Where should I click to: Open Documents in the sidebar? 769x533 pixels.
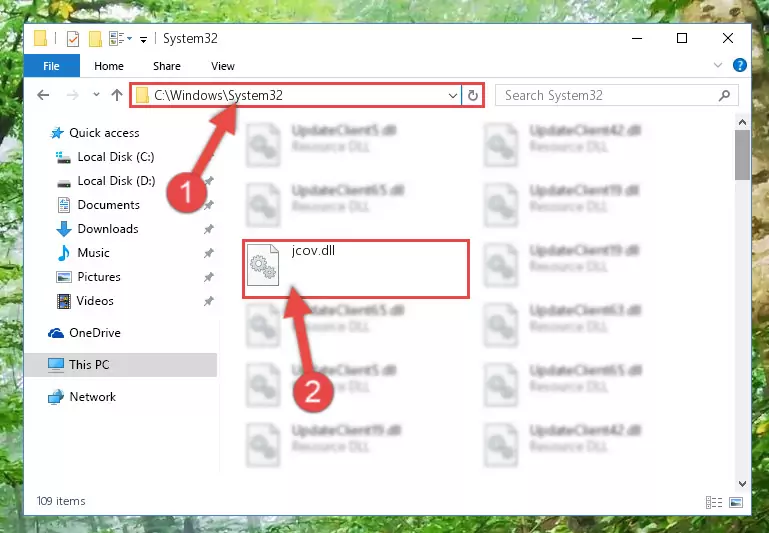tap(108, 204)
